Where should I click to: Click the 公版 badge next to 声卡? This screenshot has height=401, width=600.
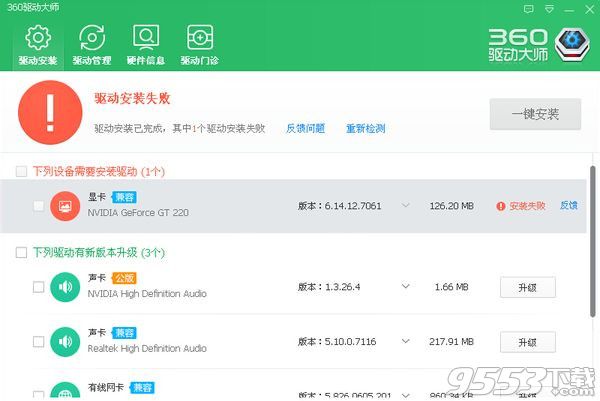124,278
